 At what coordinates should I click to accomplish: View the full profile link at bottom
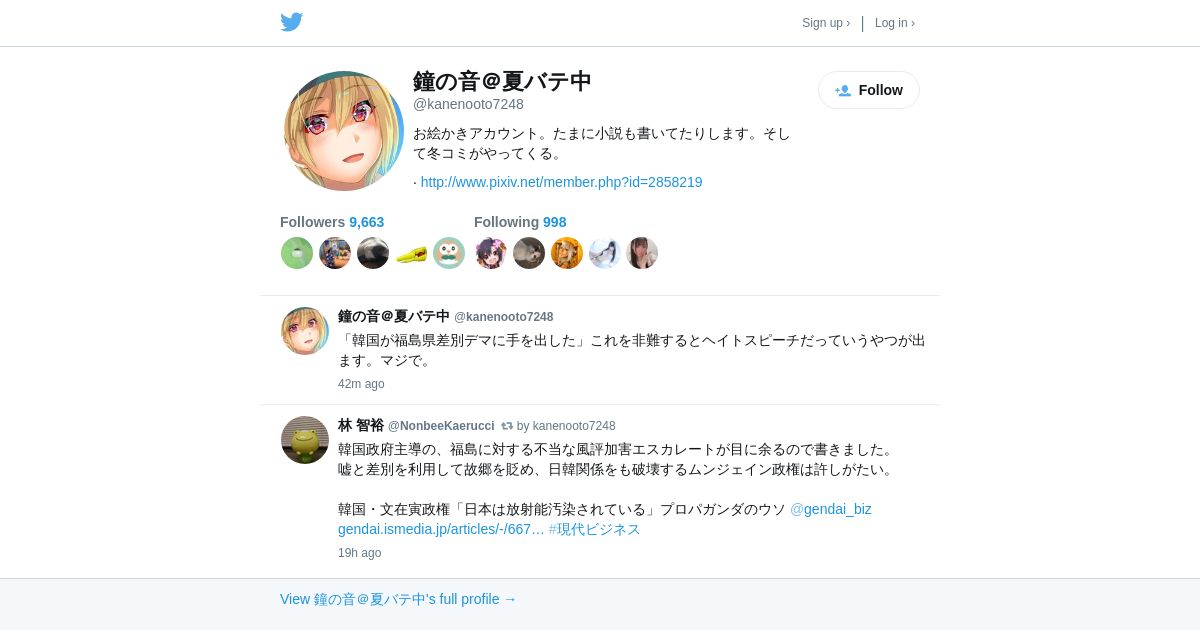(x=398, y=599)
